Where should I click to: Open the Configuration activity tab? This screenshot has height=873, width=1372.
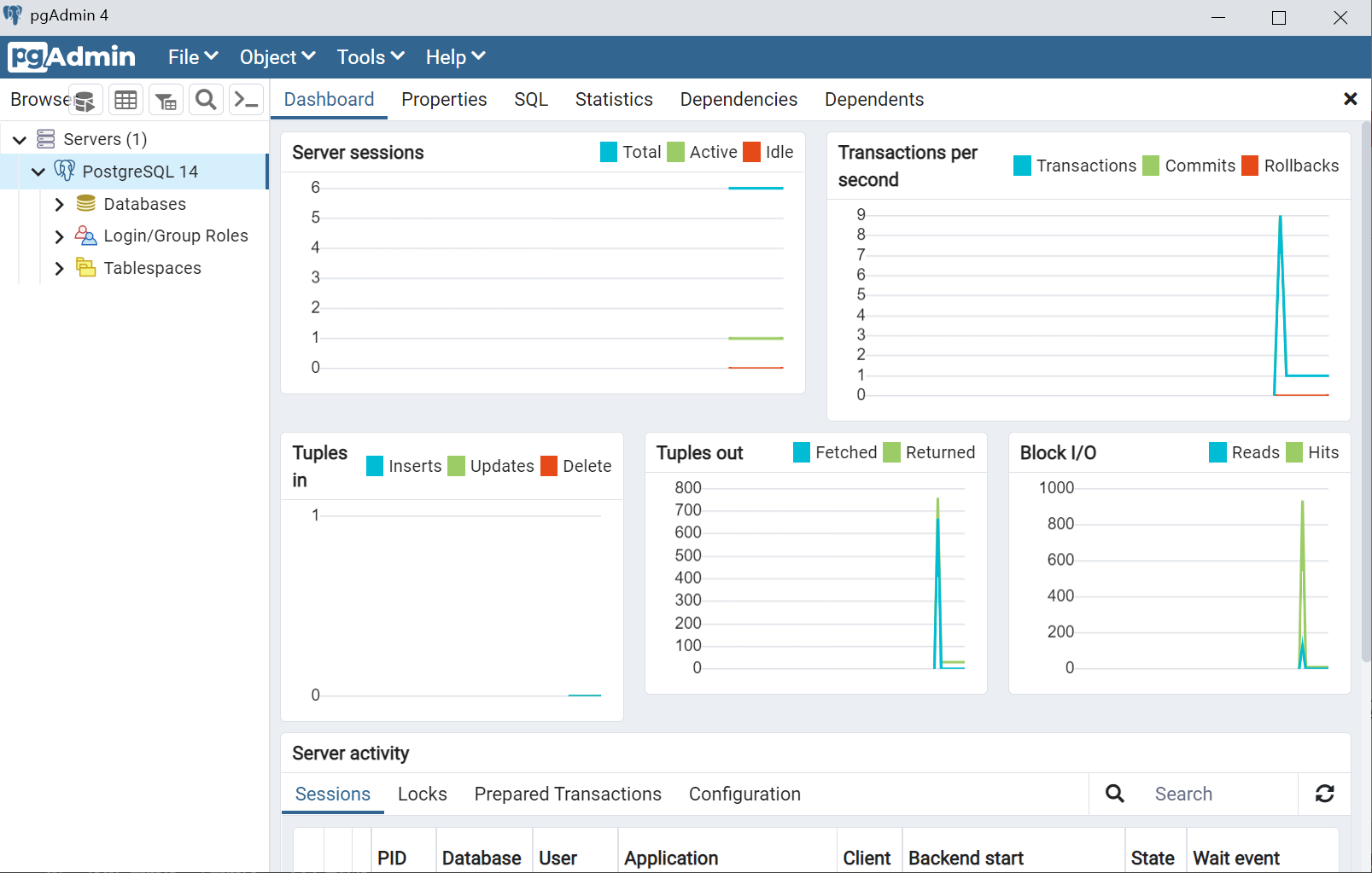(744, 794)
